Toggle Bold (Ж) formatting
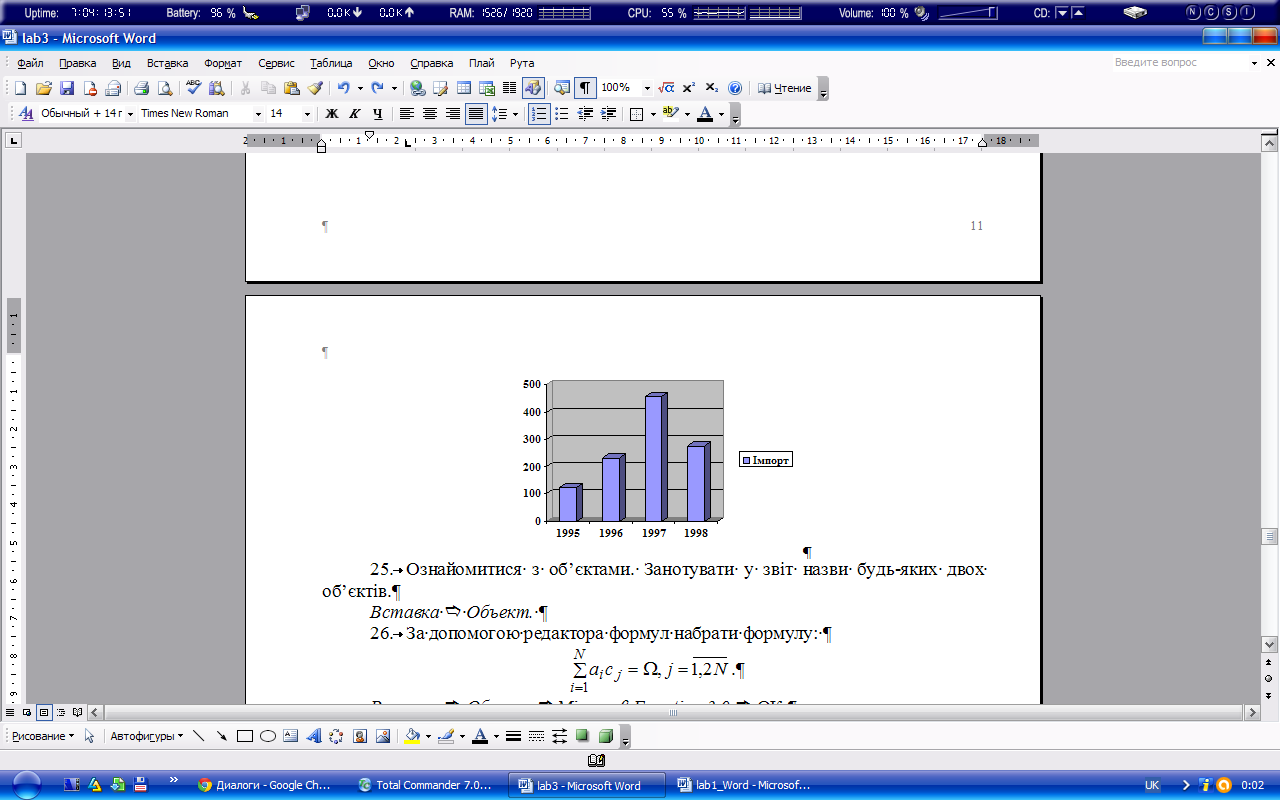The height and width of the screenshot is (800, 1280). pos(332,114)
